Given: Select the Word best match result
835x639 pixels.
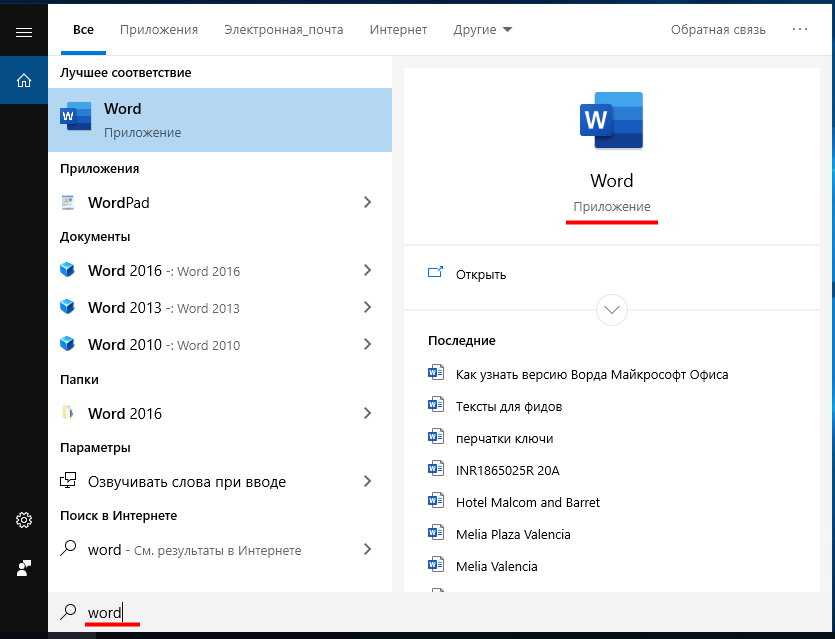Looking at the screenshot, I should tap(220, 120).
